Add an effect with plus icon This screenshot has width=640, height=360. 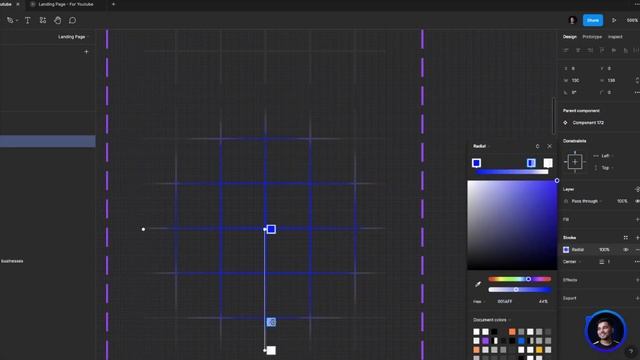click(x=638, y=280)
